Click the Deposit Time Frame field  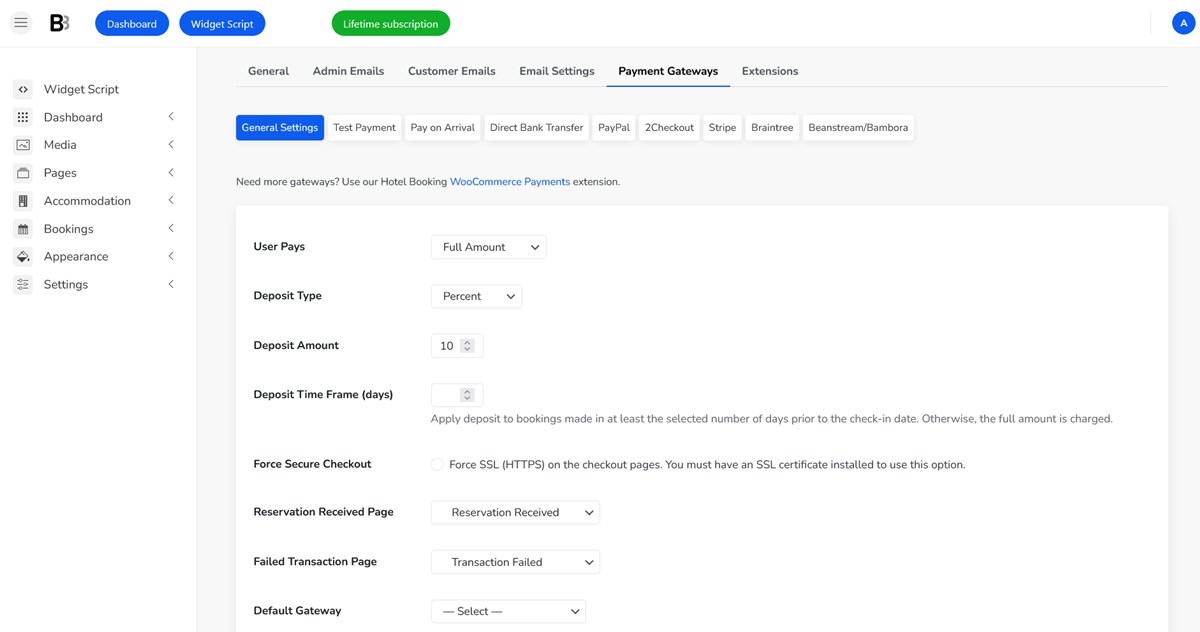point(457,395)
